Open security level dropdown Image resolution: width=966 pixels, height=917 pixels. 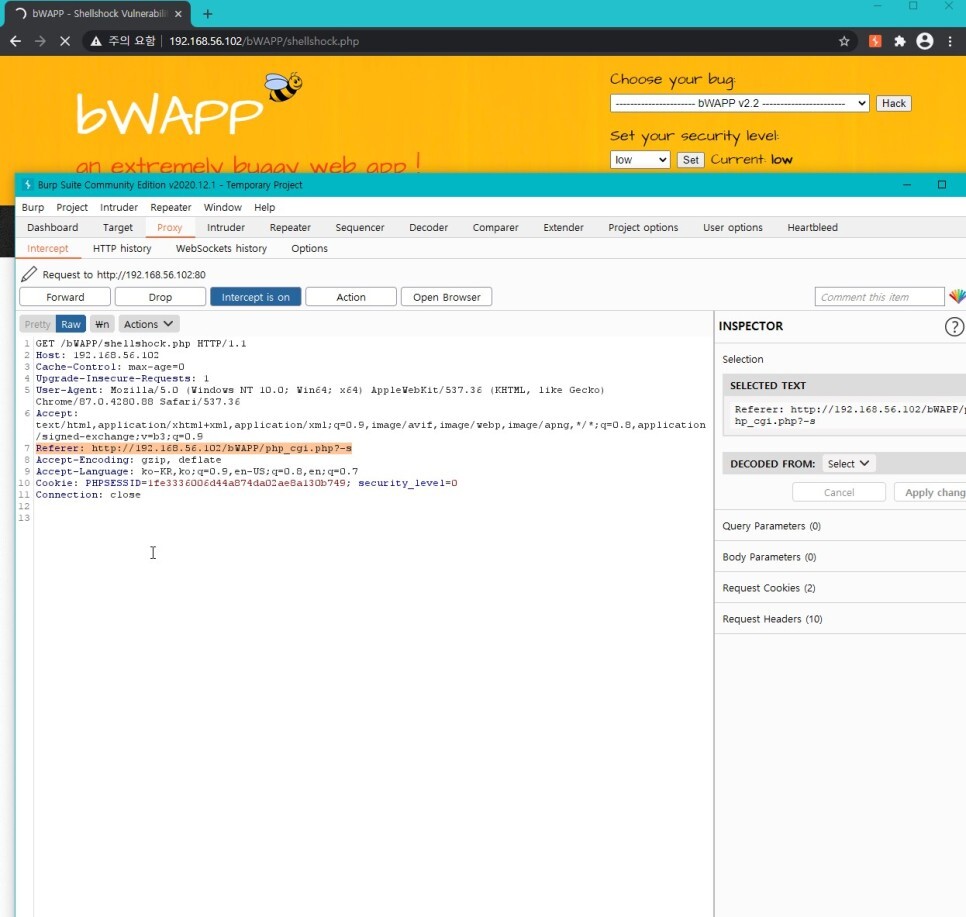click(640, 160)
